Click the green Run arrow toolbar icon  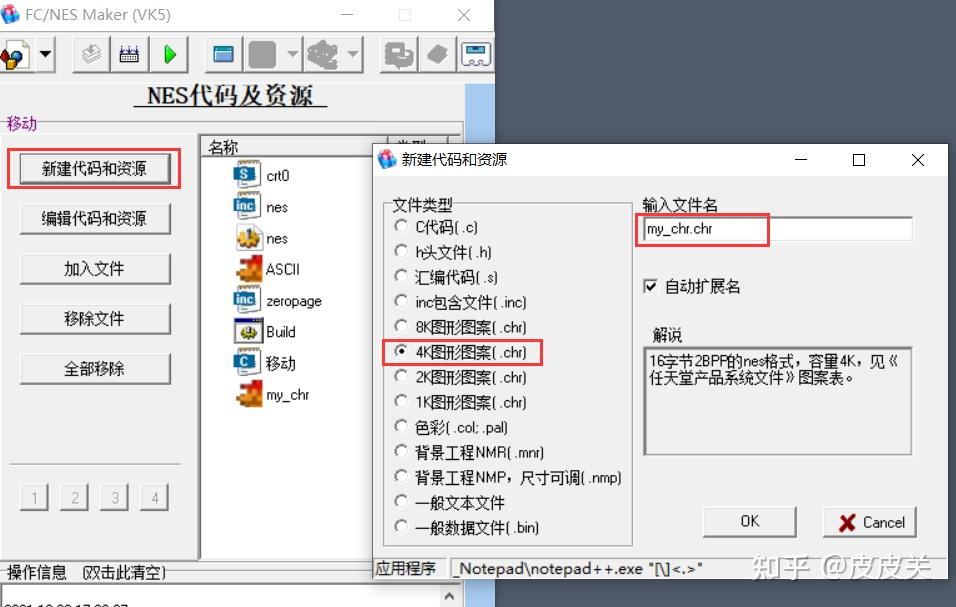[x=168, y=54]
